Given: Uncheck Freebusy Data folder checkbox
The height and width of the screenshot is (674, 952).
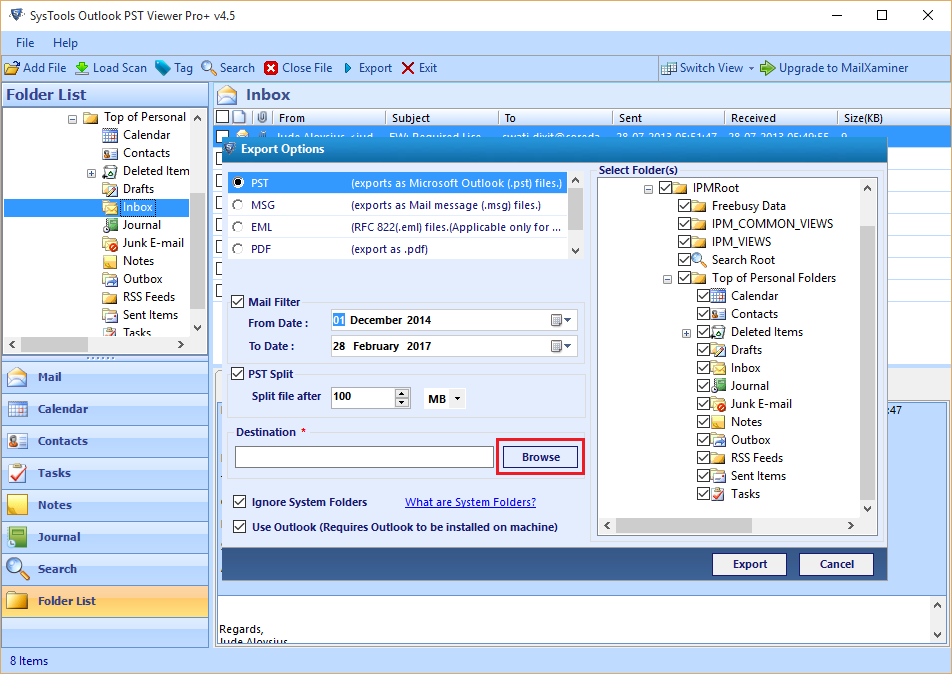Looking at the screenshot, I should pos(684,206).
